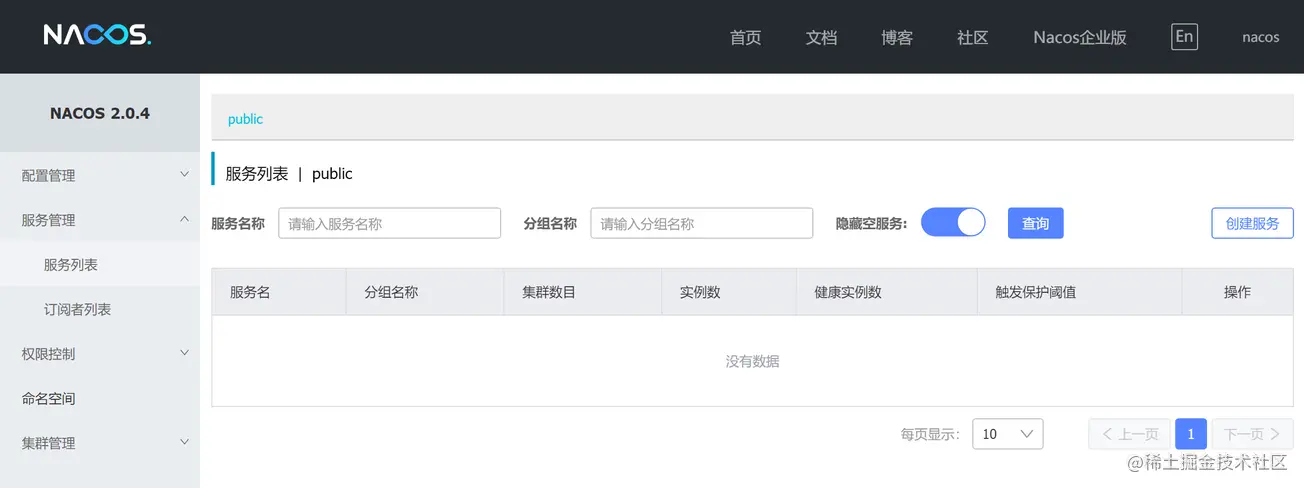Click the 服务列表 | public page heading

coord(289,173)
